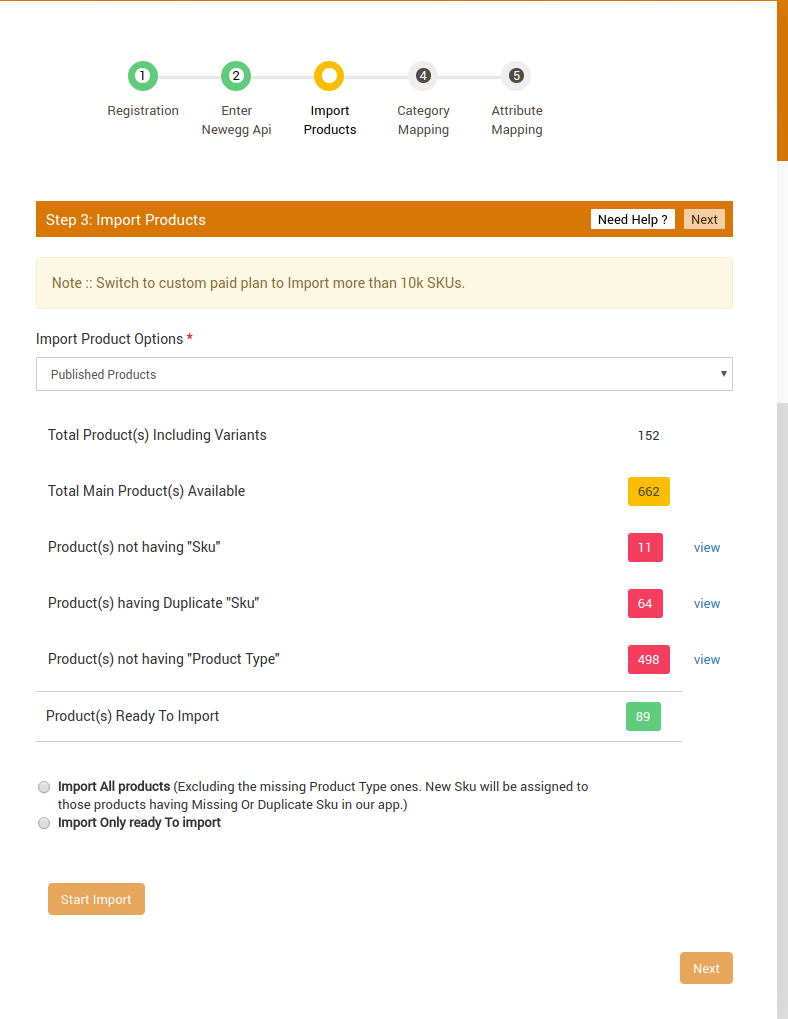Click step 5 Attribute Mapping circle
The image size is (788, 1019).
point(516,76)
